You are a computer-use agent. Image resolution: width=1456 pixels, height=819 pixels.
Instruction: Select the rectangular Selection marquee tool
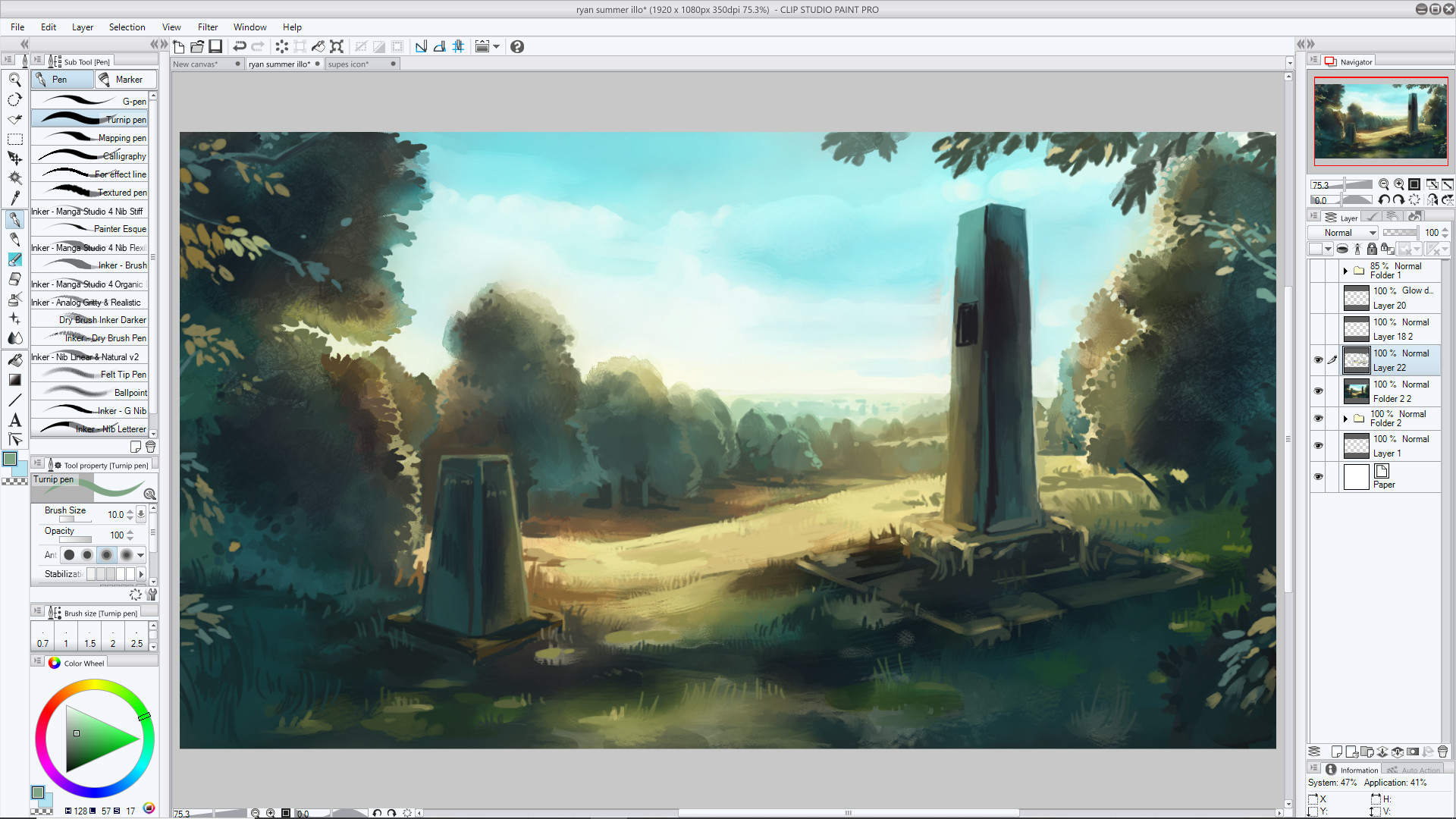[x=14, y=139]
